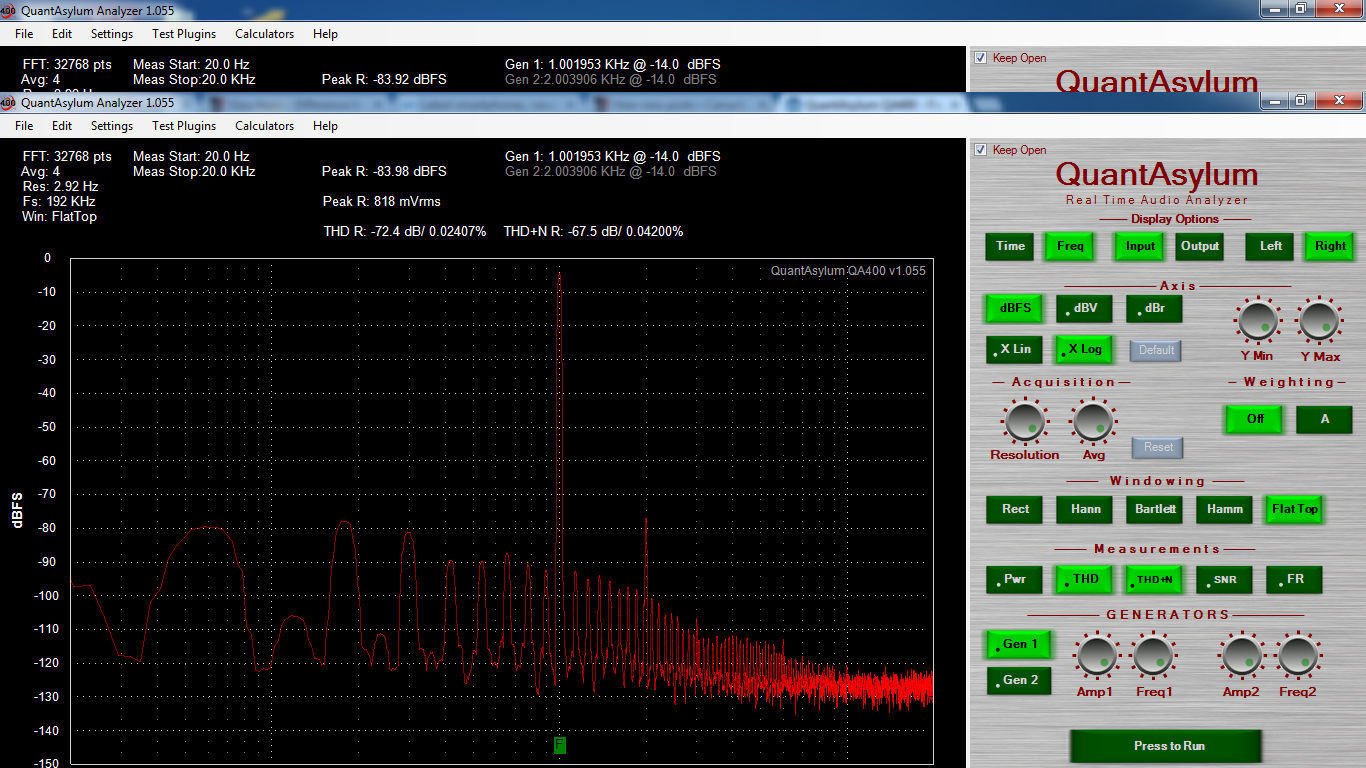Open Test Plugins menu in front window
This screenshot has height=768, width=1366.
tap(184, 126)
